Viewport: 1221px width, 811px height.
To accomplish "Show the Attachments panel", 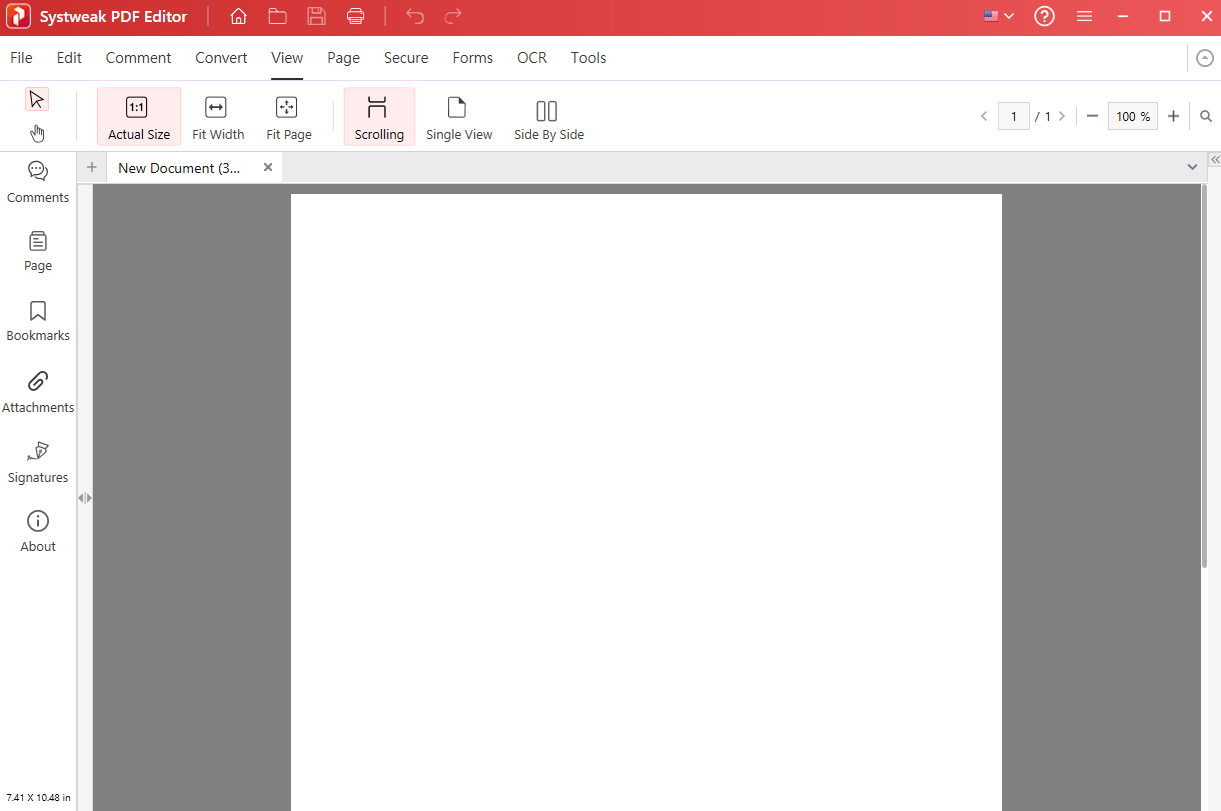I will click(38, 392).
